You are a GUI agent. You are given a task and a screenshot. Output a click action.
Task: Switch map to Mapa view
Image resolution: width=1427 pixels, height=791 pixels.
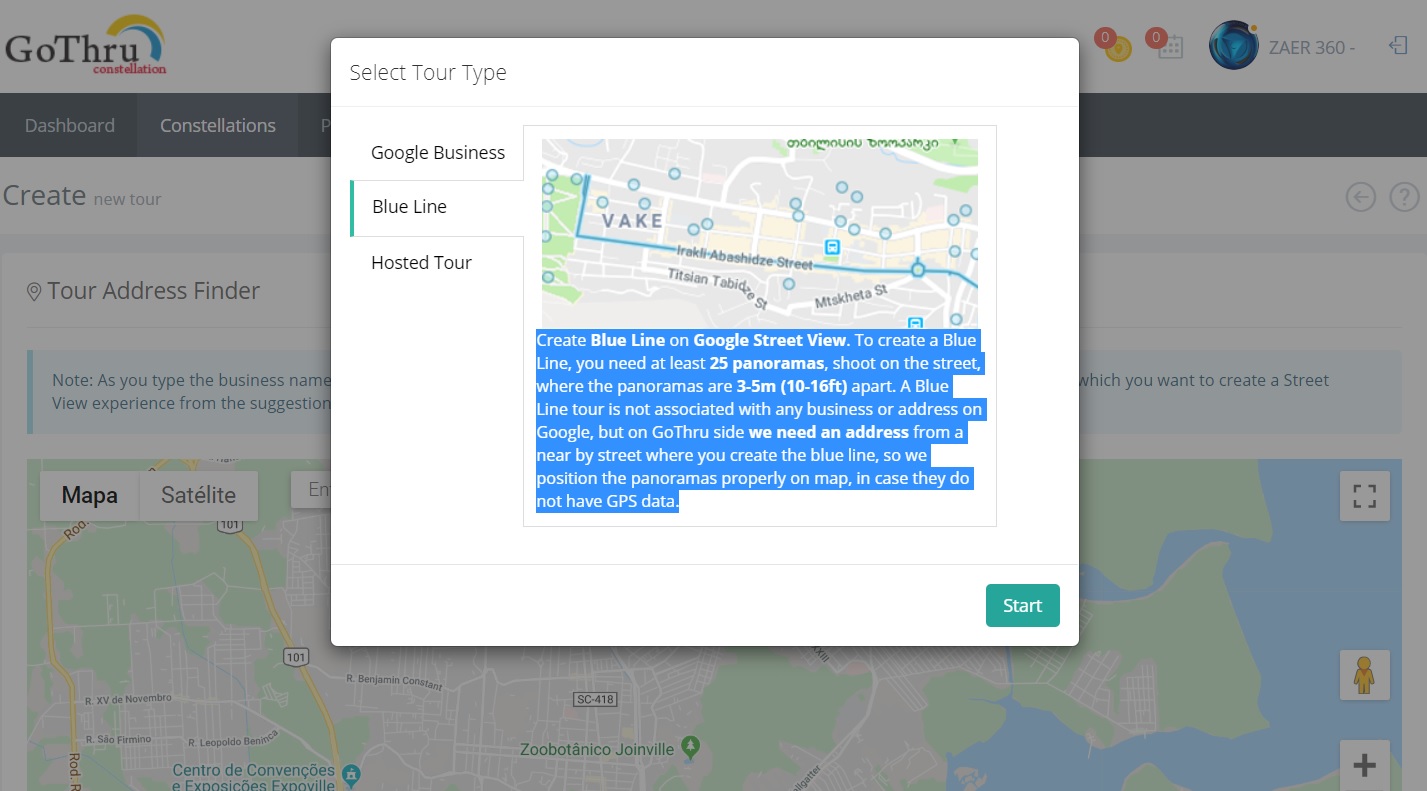90,495
